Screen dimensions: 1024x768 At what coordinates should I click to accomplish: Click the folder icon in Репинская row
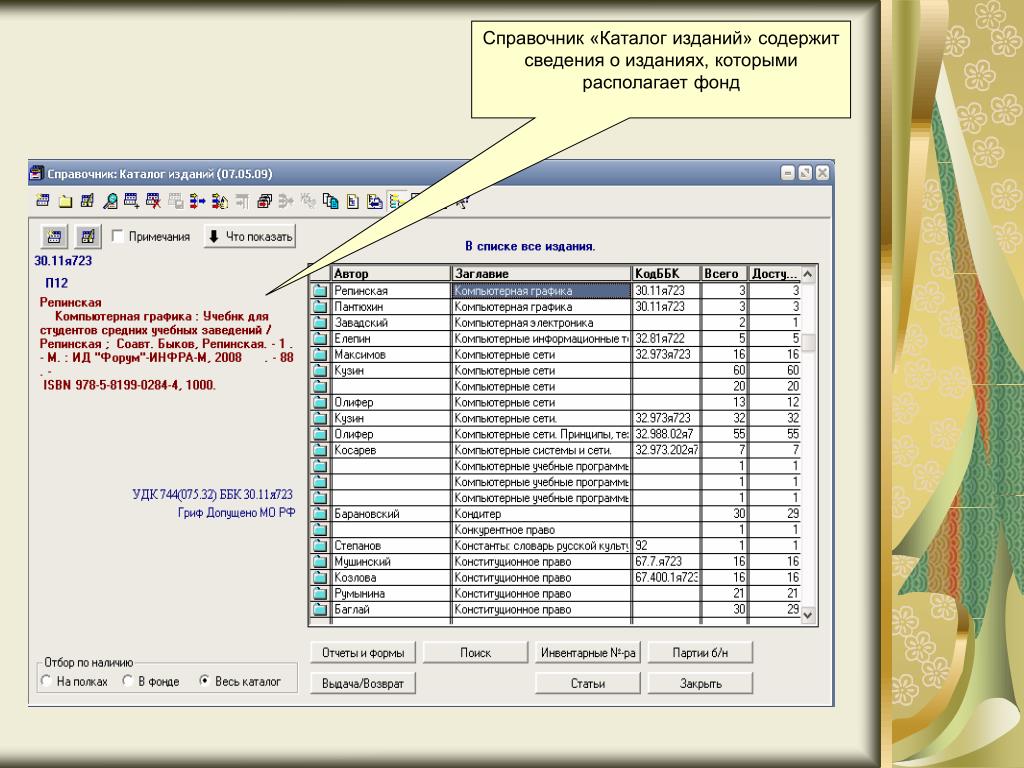coord(319,291)
